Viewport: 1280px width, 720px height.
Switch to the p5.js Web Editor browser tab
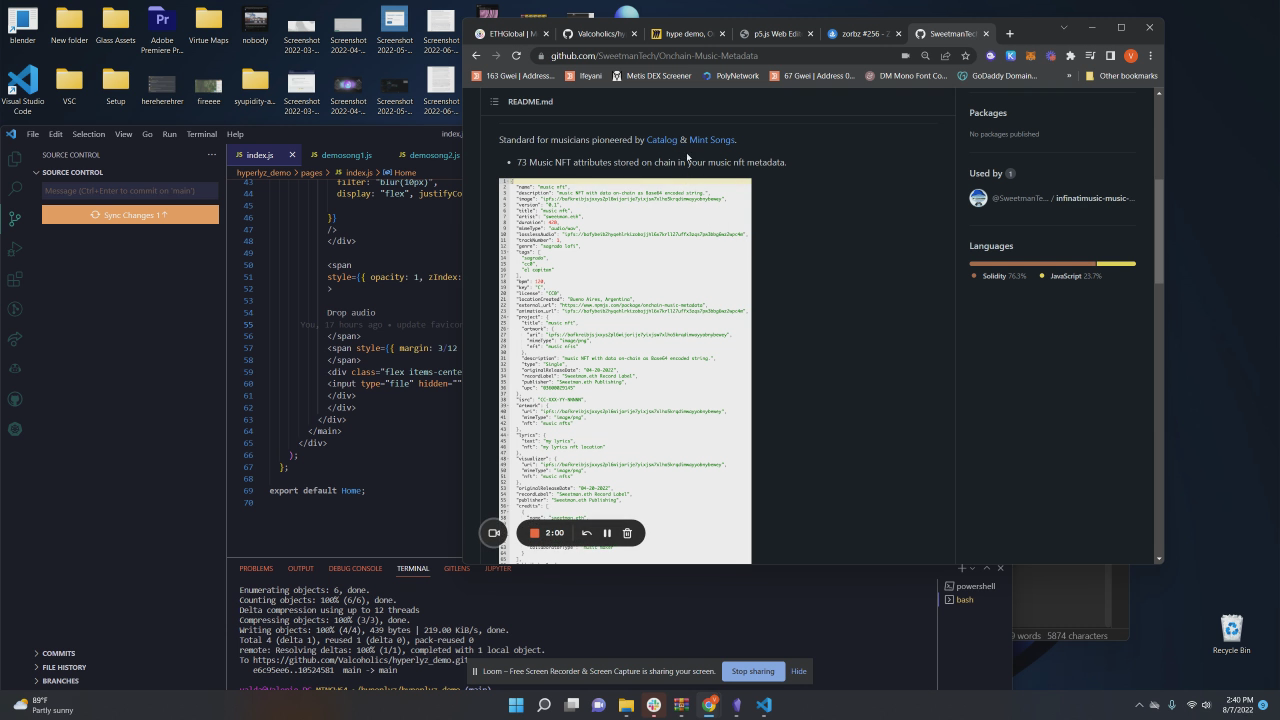click(776, 34)
